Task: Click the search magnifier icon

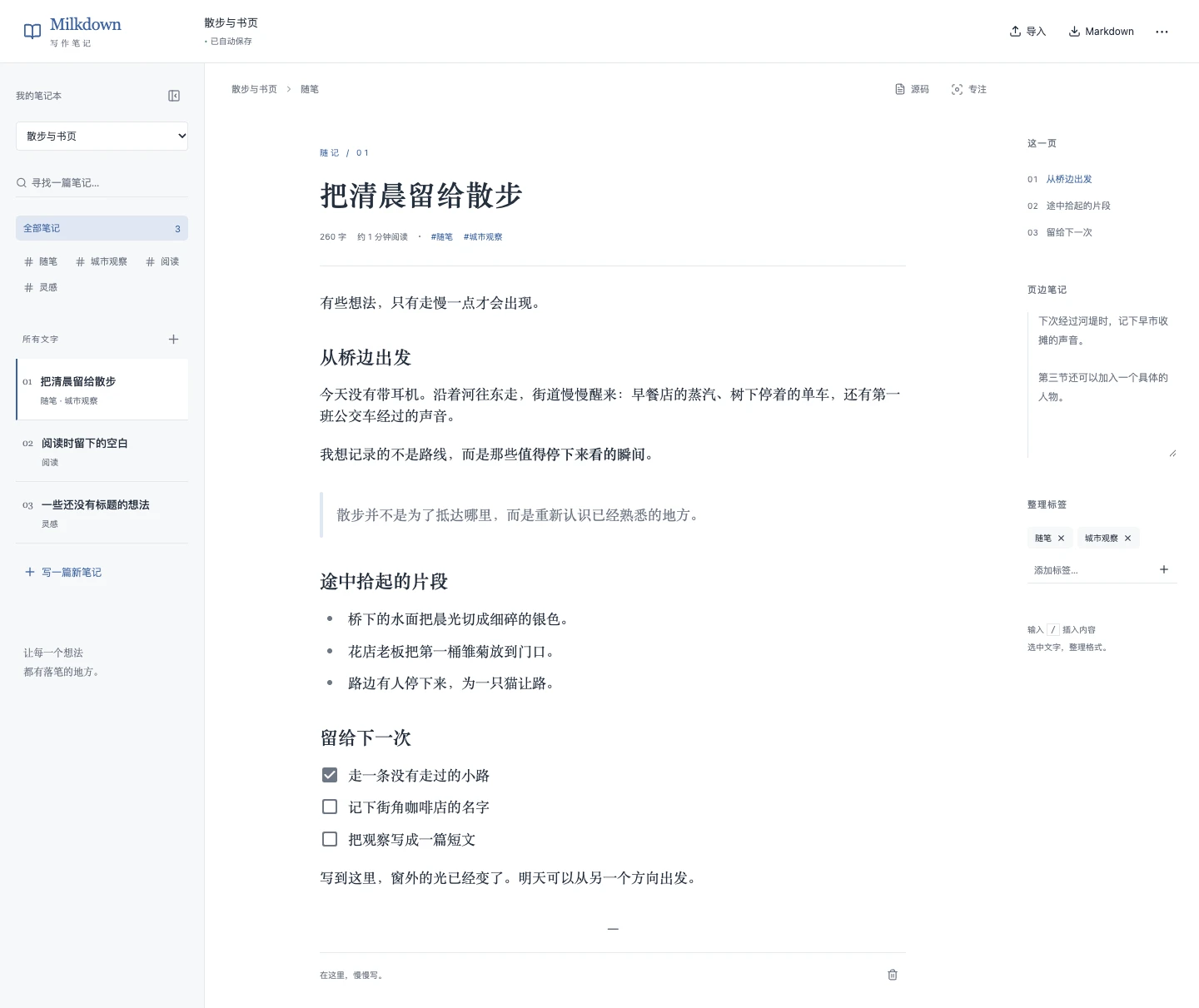Action: (22, 182)
